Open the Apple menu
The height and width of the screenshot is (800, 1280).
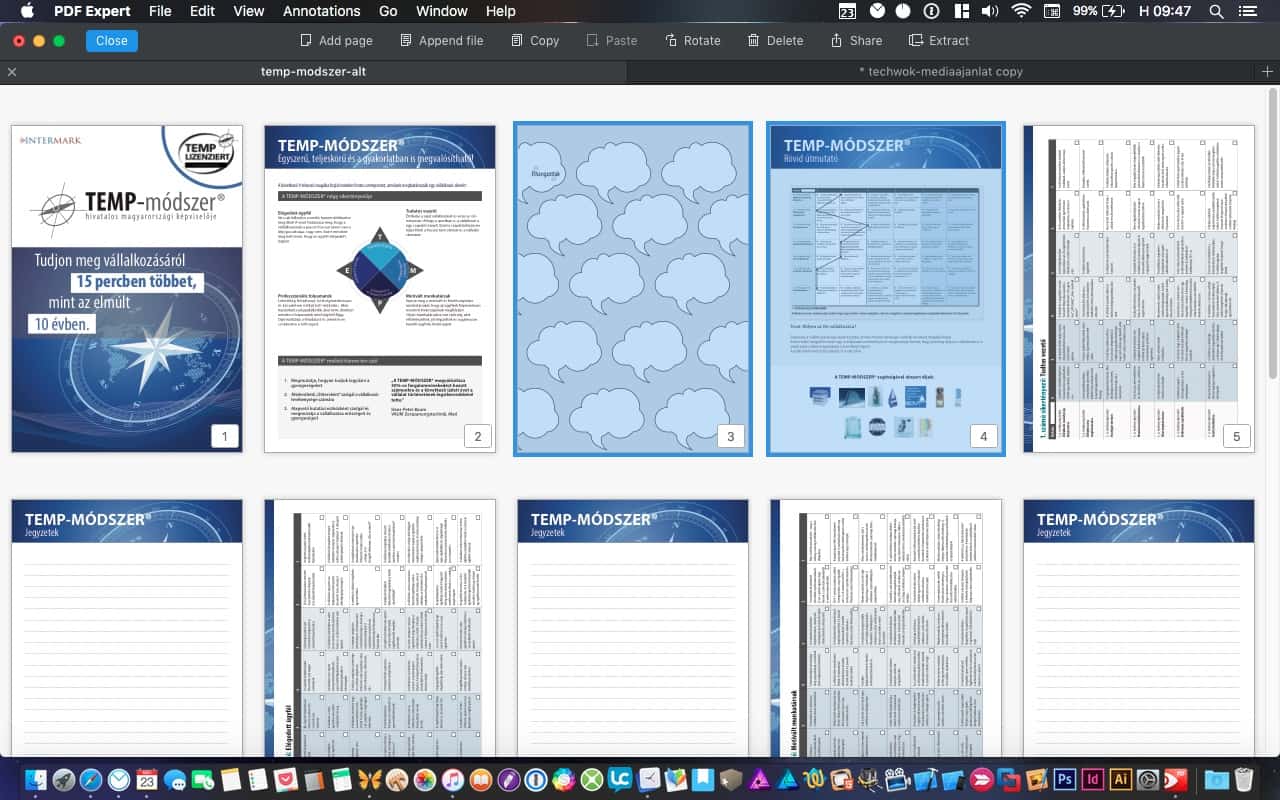point(27,11)
